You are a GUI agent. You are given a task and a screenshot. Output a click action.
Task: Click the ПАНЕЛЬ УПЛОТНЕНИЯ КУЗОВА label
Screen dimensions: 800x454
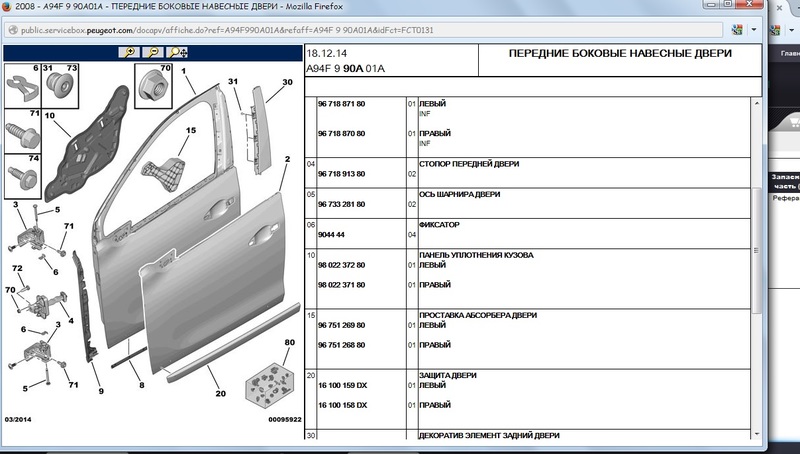[x=476, y=255]
